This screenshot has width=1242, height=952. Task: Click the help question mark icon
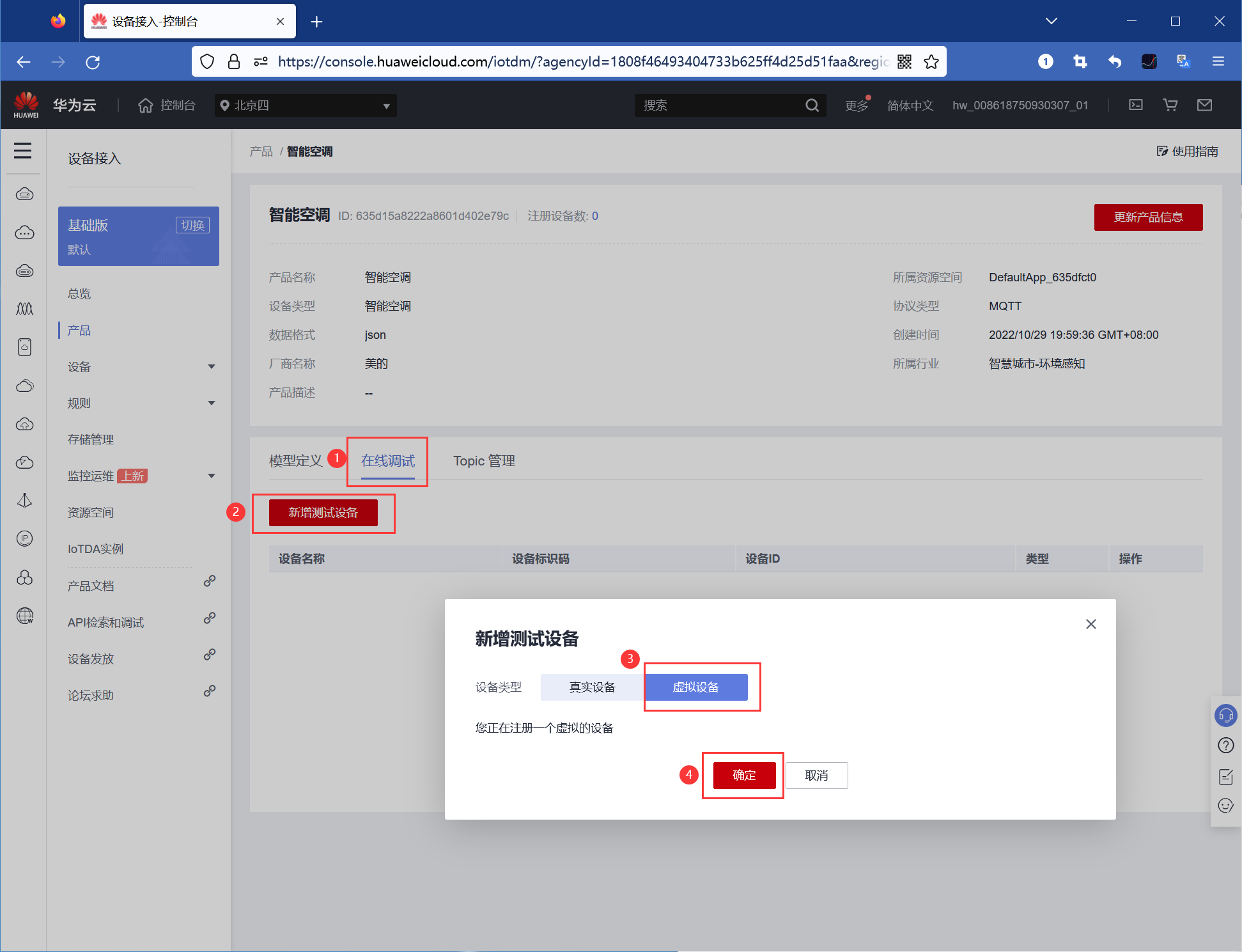click(1225, 745)
